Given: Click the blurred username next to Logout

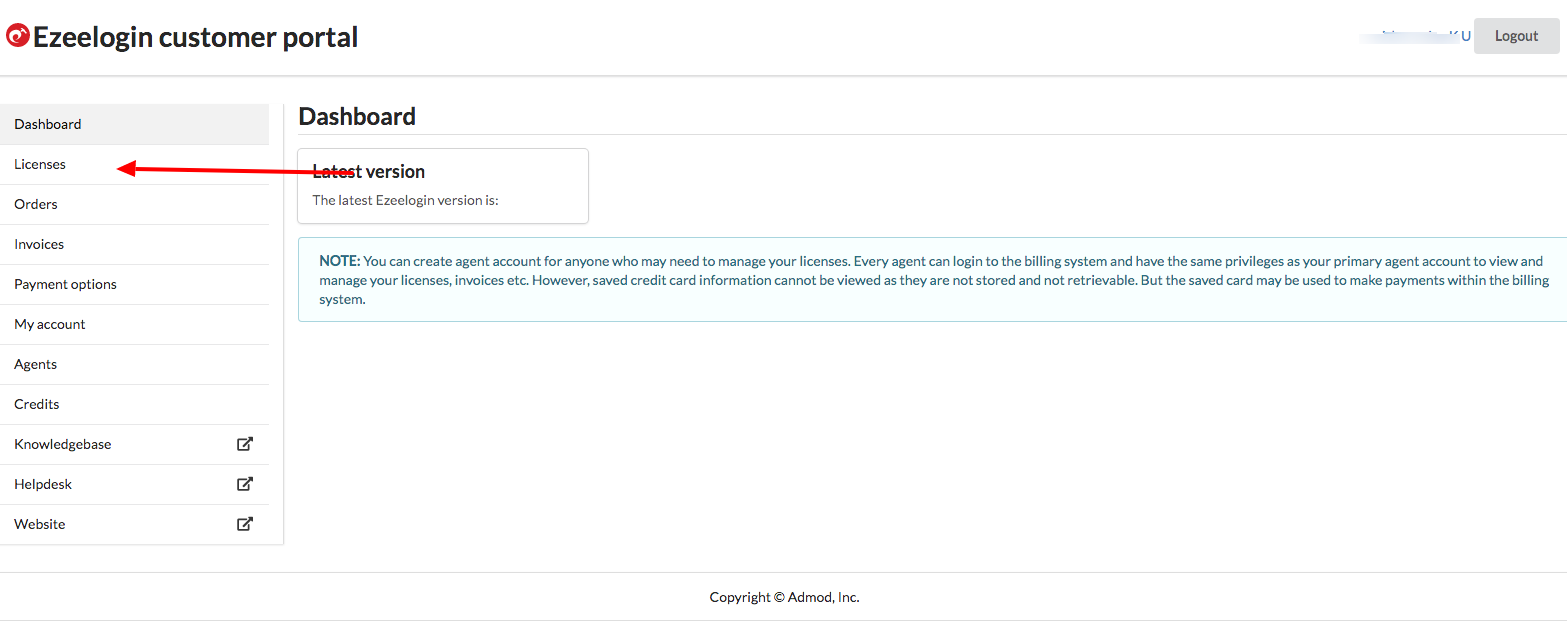Looking at the screenshot, I should pyautogui.click(x=1415, y=36).
